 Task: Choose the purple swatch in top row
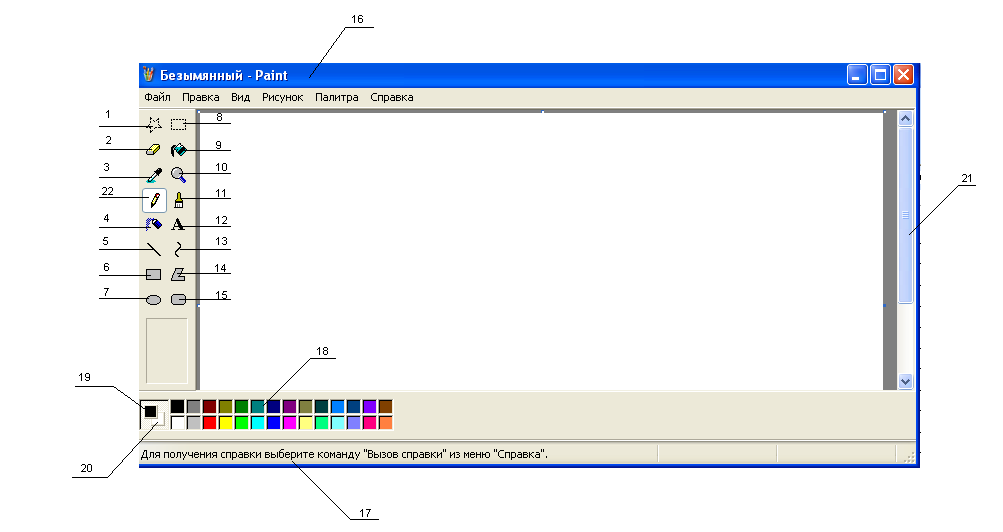pos(289,407)
